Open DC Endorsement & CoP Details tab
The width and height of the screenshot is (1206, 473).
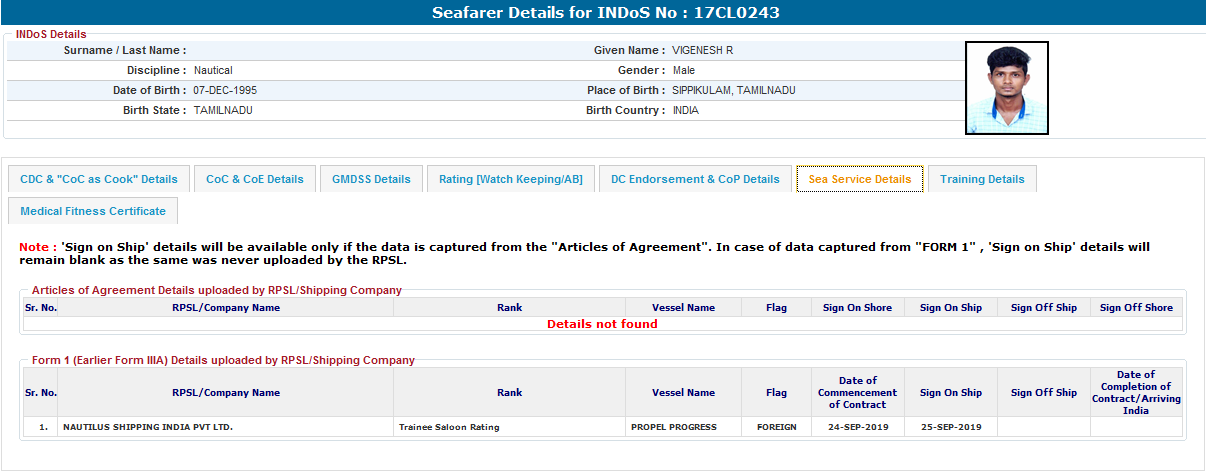[695, 179]
